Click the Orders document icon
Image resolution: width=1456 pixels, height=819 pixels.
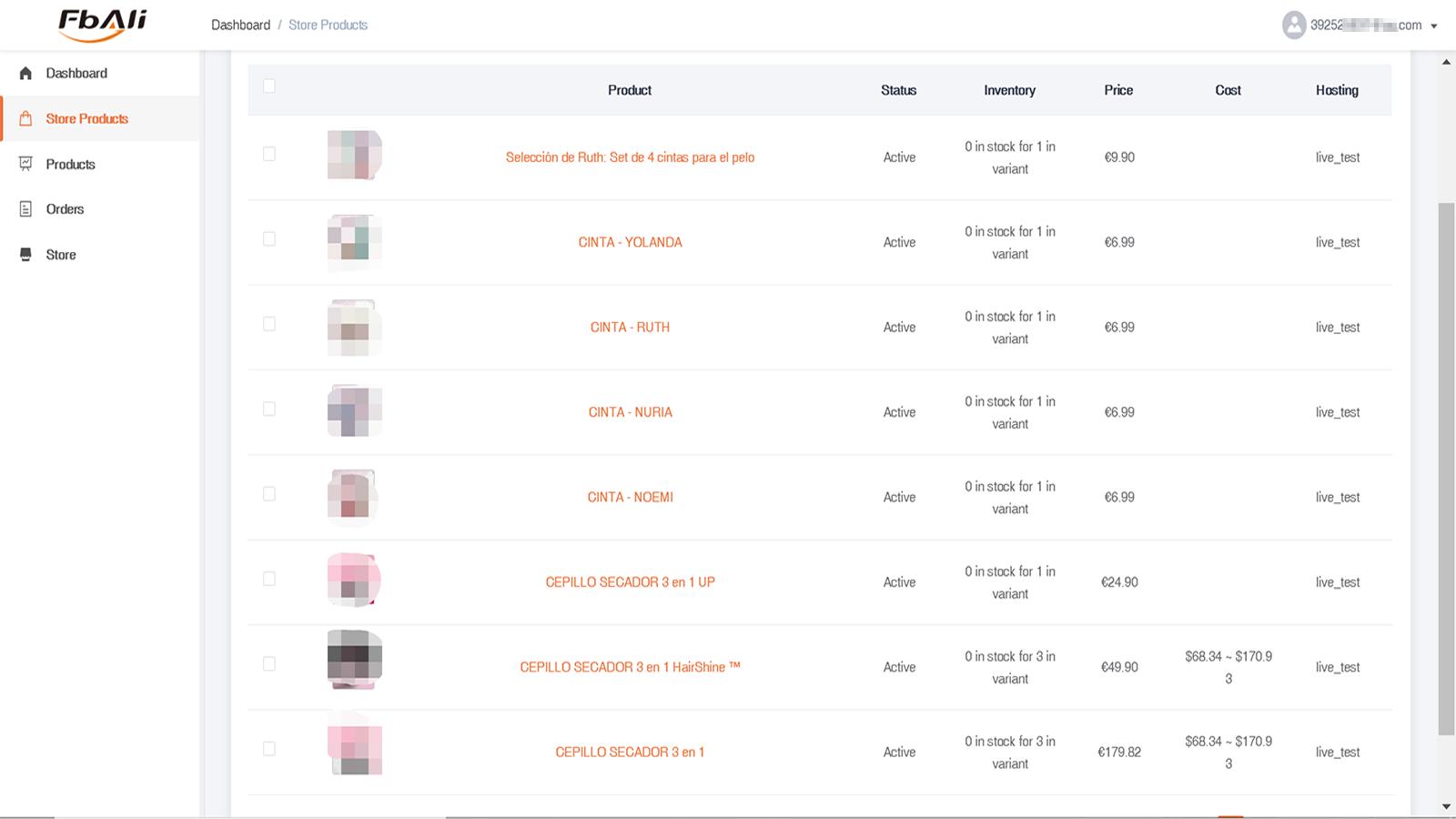(25, 209)
